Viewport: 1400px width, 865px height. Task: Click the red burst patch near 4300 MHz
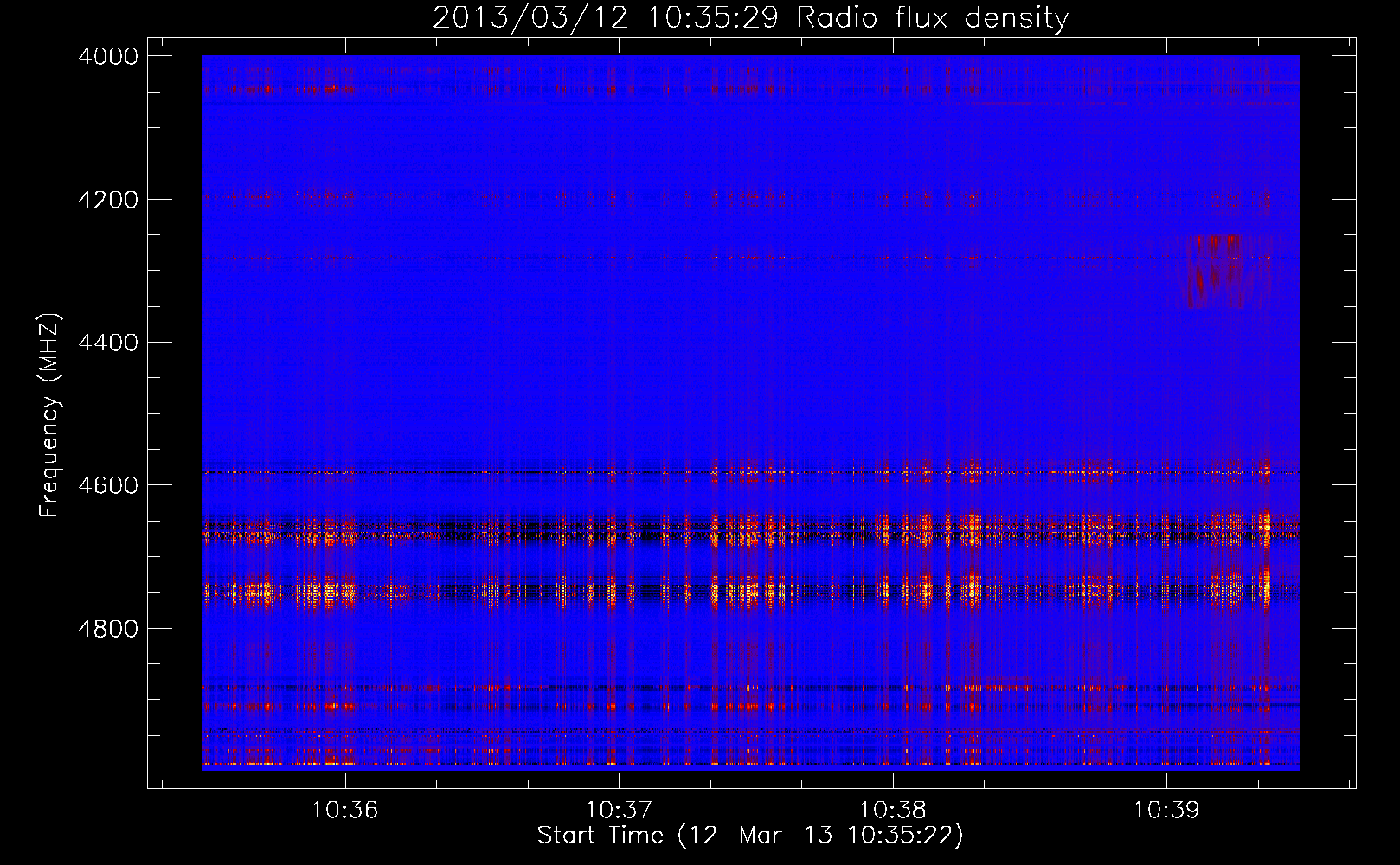coord(1218,272)
